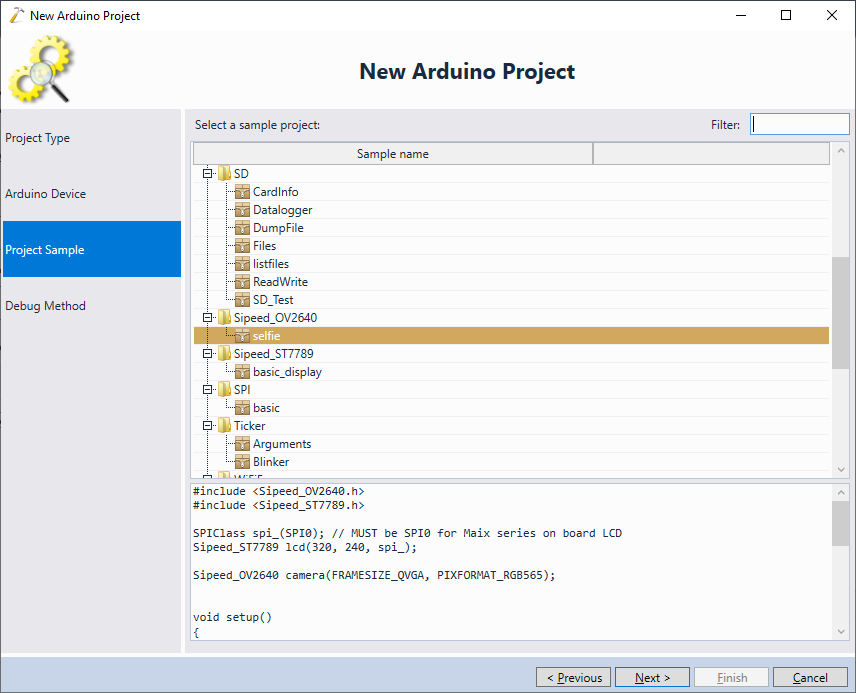Collapse the Ticker tree node
This screenshot has width=856, height=693.
(207, 426)
